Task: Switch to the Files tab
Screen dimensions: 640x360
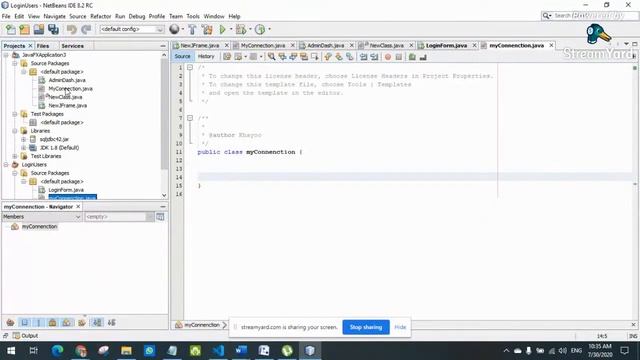Action: (x=43, y=46)
